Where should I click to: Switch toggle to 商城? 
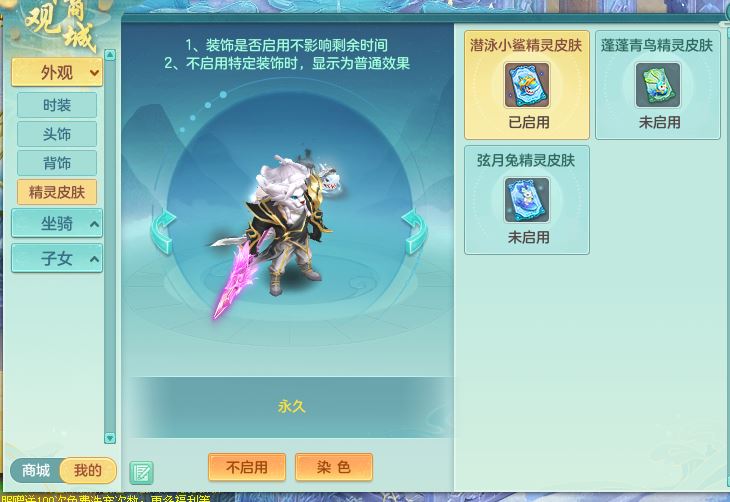[35, 470]
